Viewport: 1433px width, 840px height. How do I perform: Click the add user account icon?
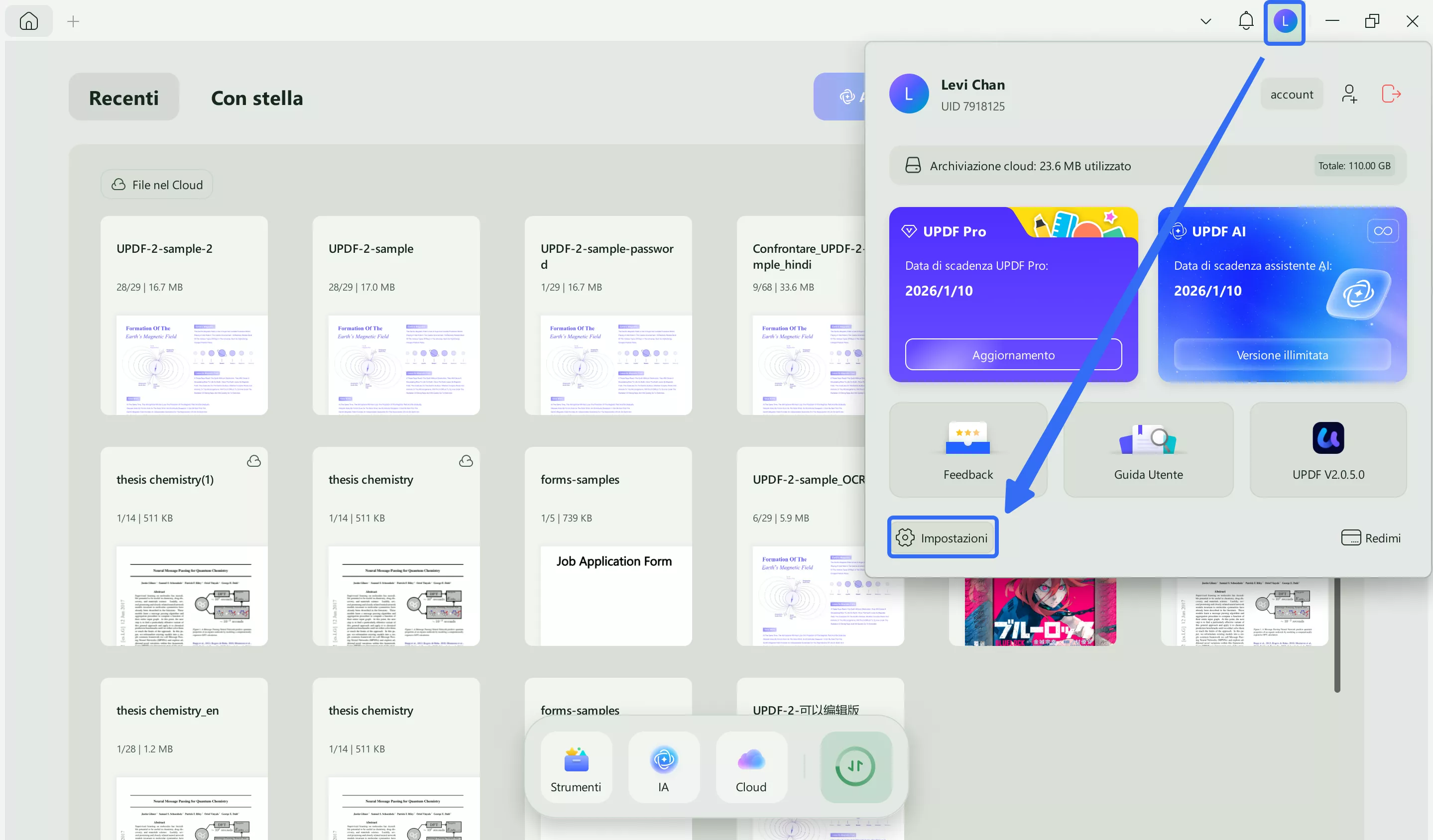coord(1349,94)
